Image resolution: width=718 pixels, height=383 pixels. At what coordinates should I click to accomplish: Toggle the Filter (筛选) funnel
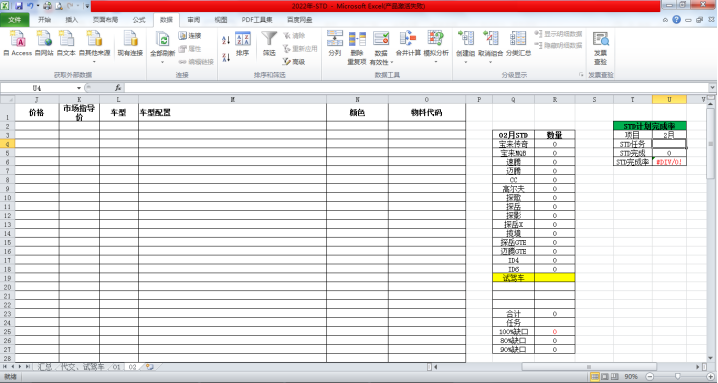(x=269, y=44)
